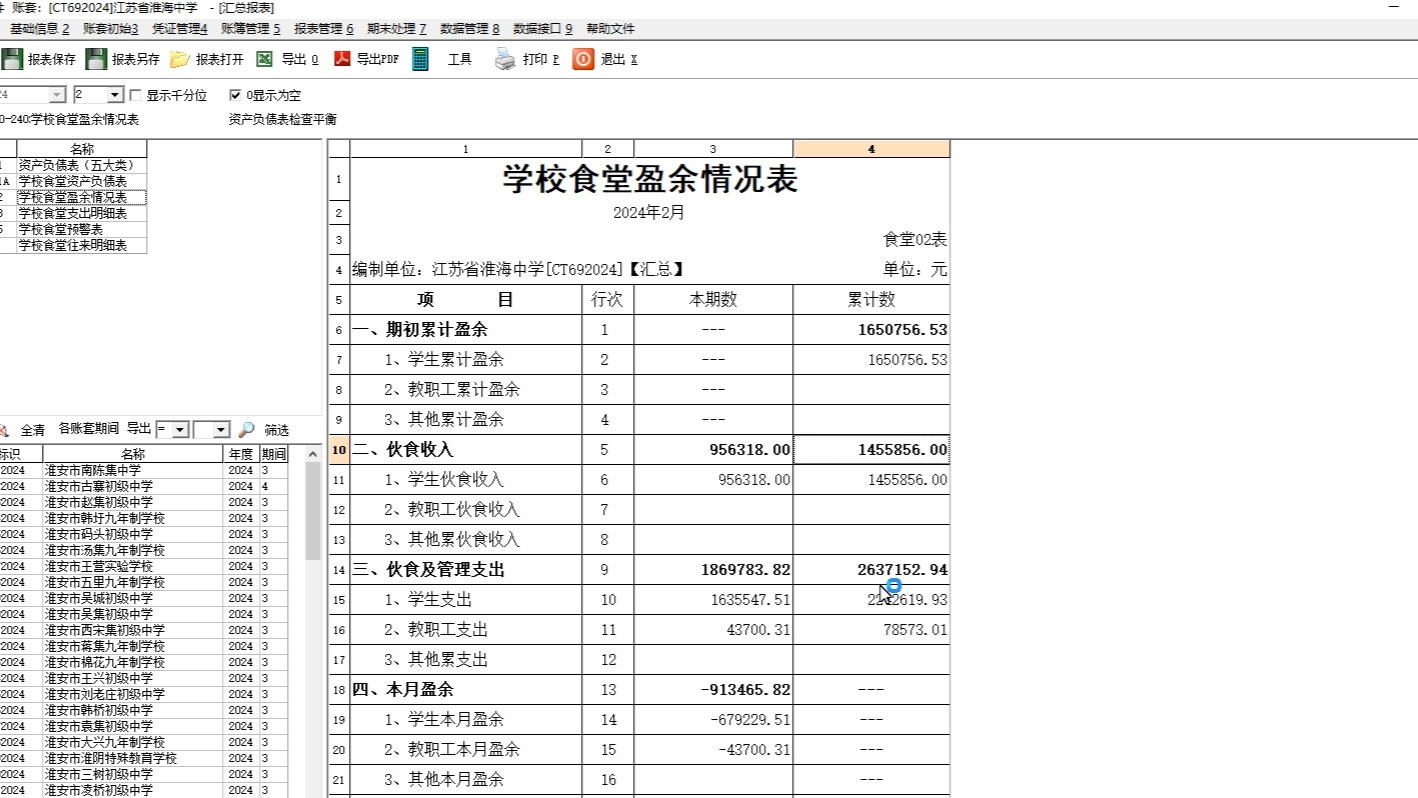Click the 报表保存 floppy disk icon
Image resolution: width=1418 pixels, height=798 pixels.
point(13,59)
